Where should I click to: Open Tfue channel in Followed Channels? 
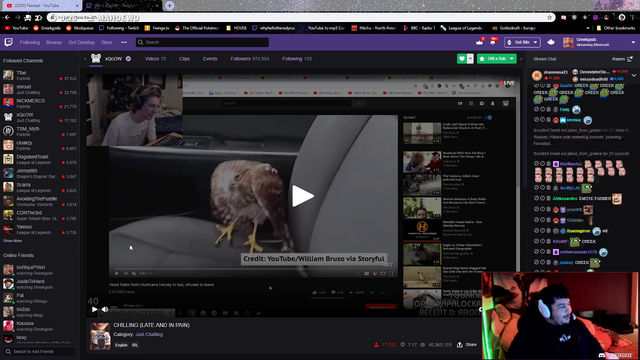point(40,75)
